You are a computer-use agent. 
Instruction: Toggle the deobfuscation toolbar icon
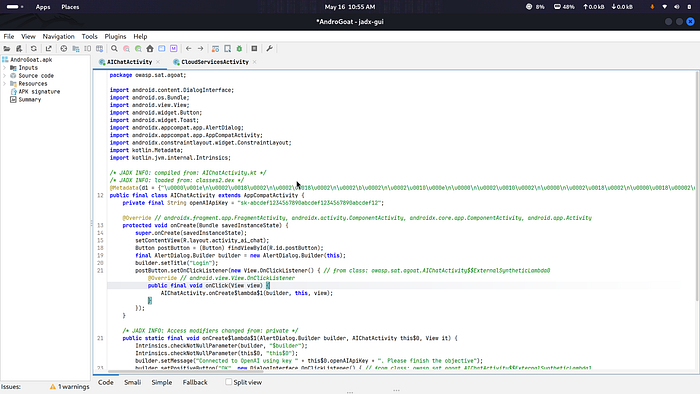click(215, 49)
